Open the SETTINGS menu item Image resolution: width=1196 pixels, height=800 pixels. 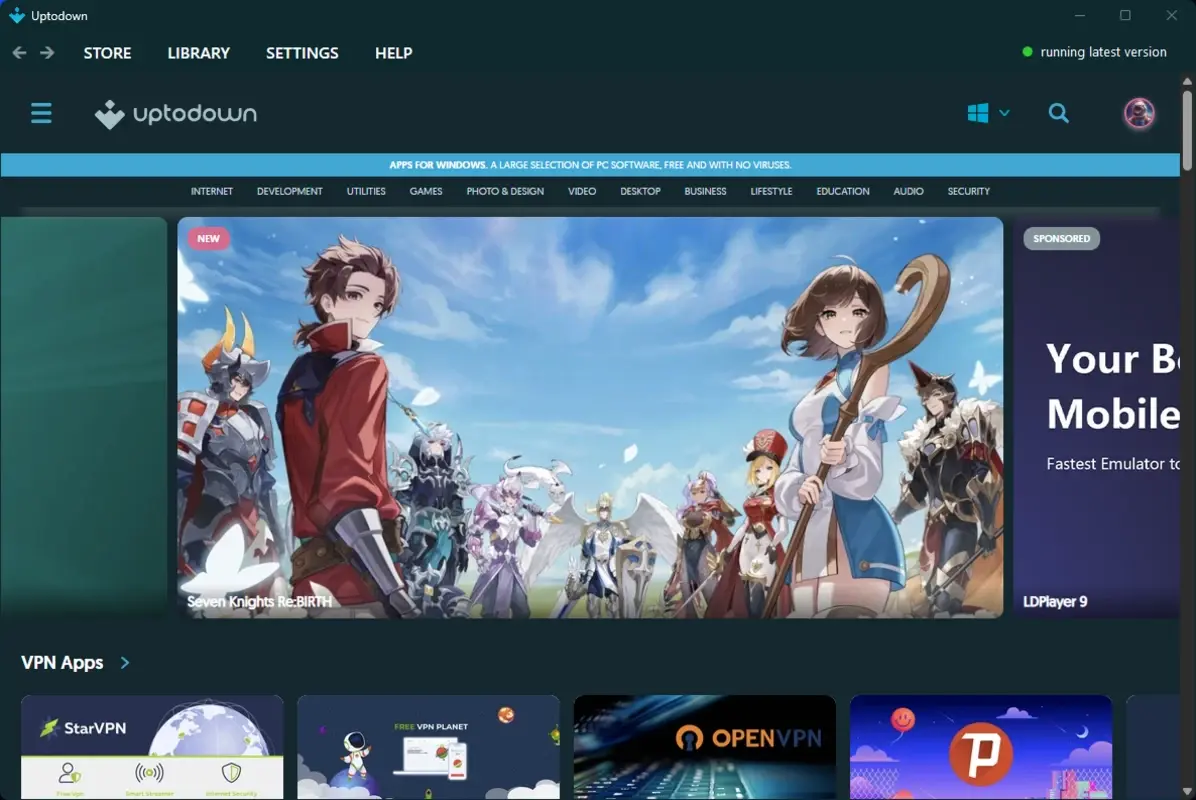tap(302, 53)
